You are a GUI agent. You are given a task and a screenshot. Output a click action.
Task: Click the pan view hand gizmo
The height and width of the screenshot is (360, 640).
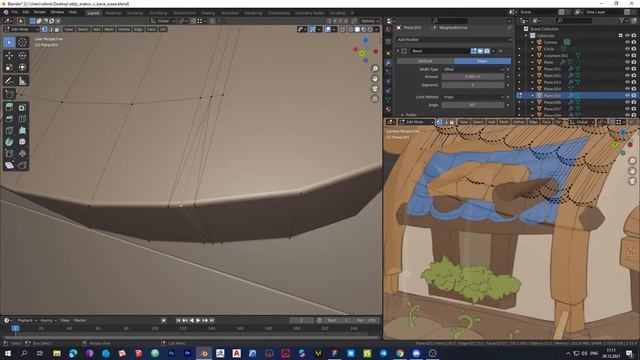[375, 78]
